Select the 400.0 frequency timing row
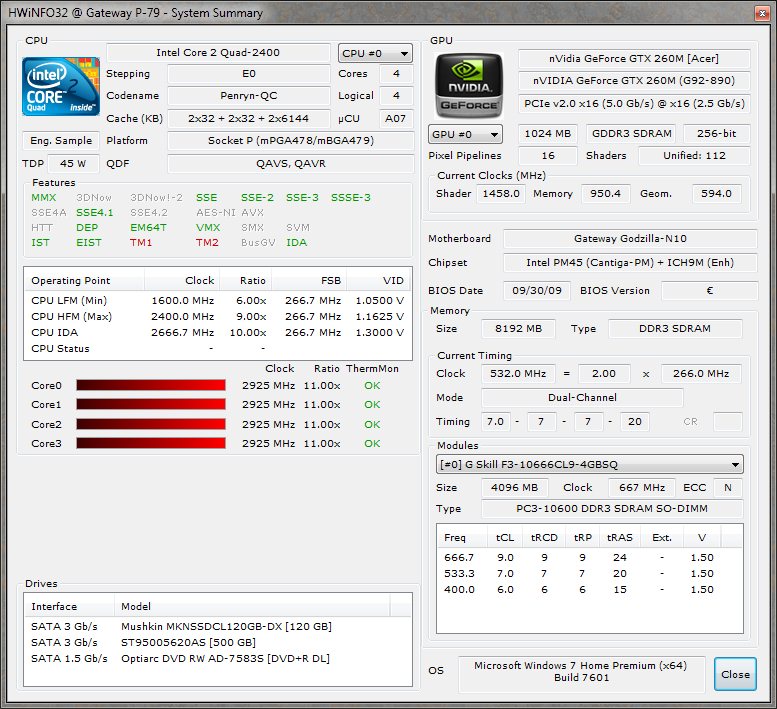Screen dimensions: 777x709 [x=590, y=590]
